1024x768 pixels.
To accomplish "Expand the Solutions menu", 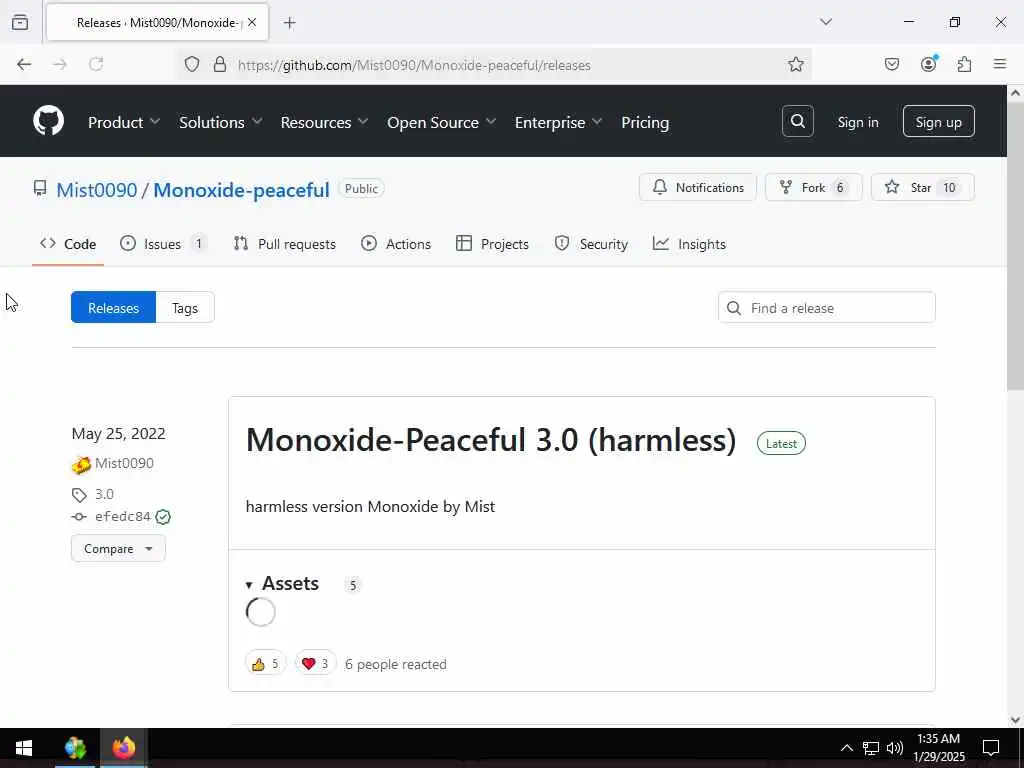I will (x=220, y=122).
